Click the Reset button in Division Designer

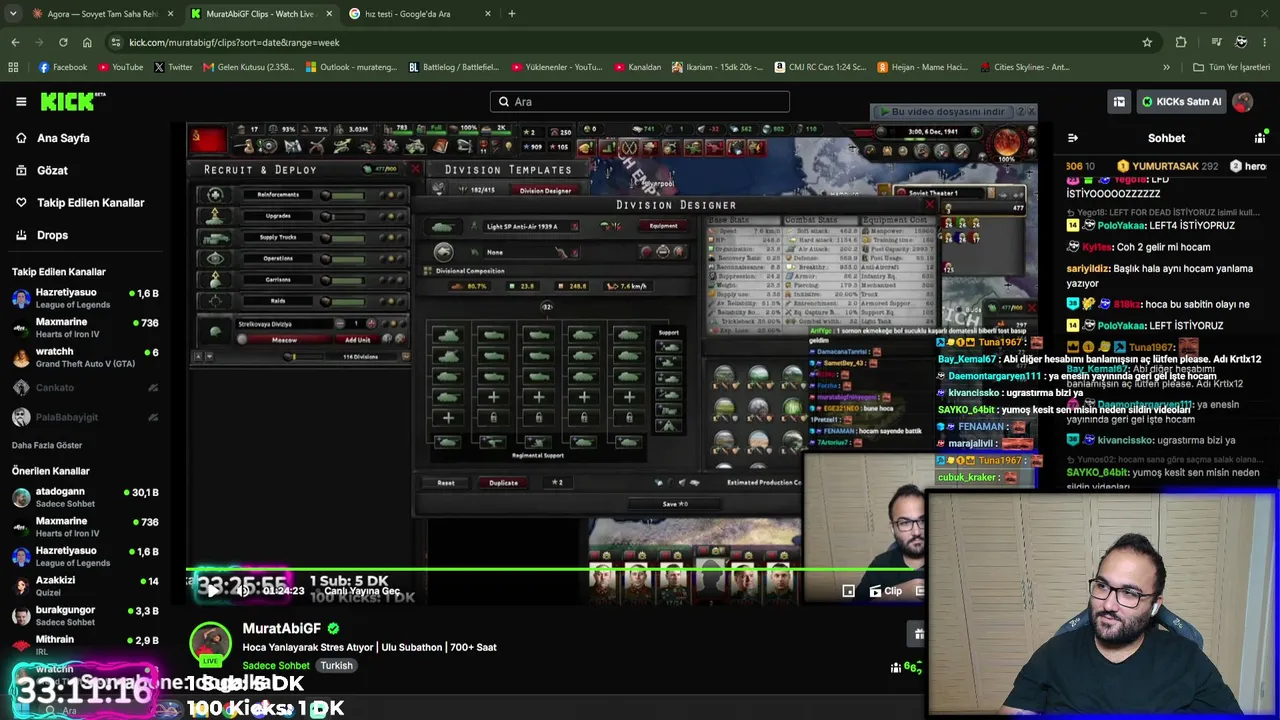click(446, 483)
